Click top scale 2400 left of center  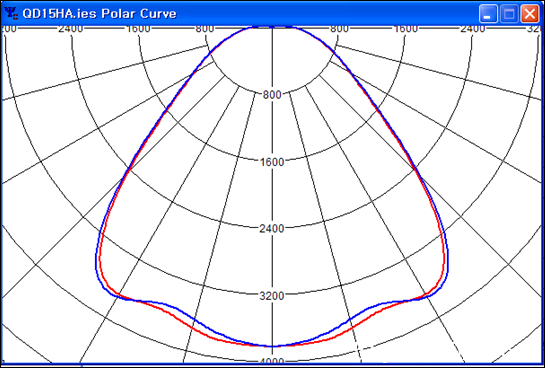(x=71, y=29)
